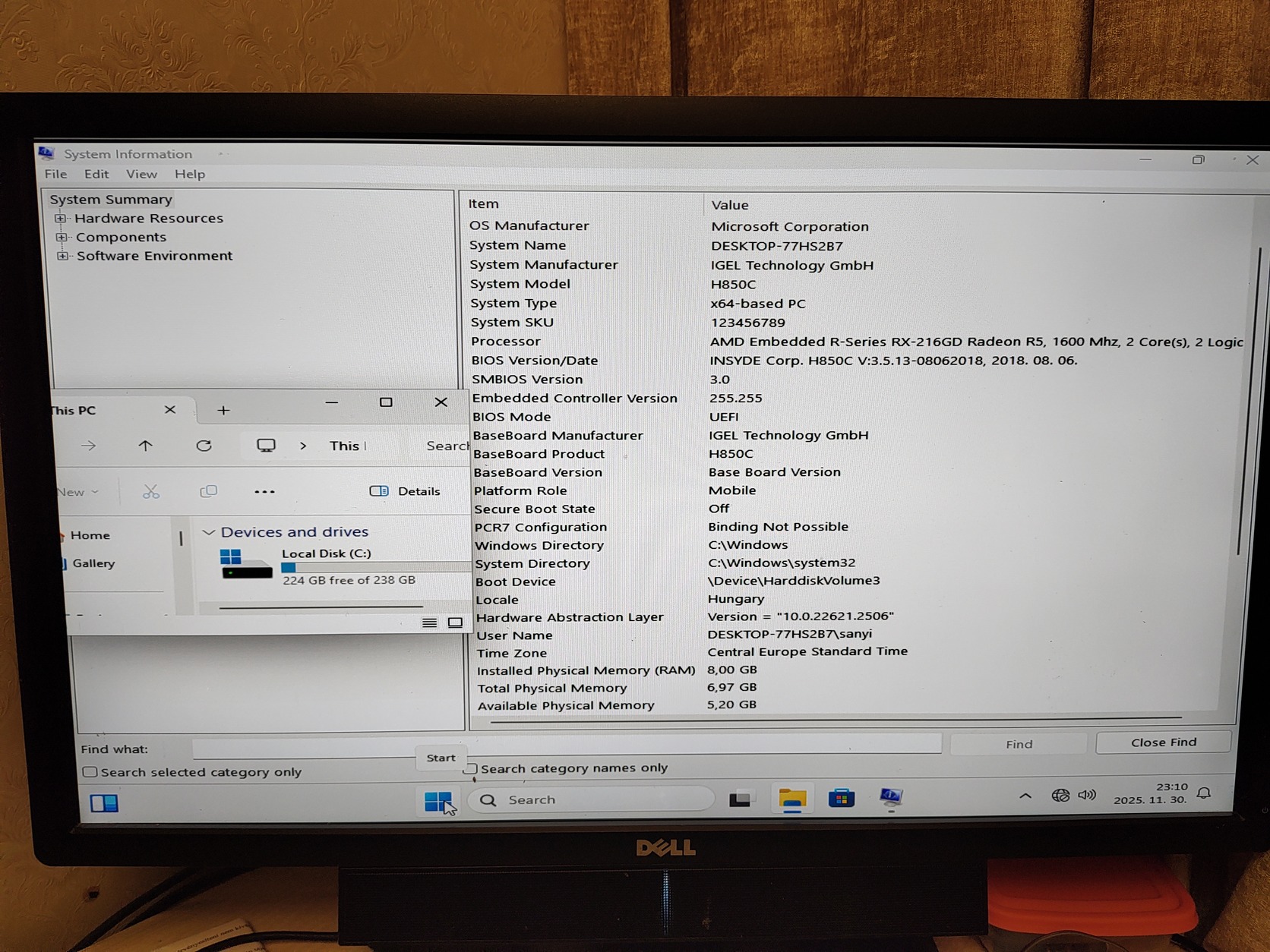This screenshot has height=952, width=1270.
Task: Toggle Search category names only checkbox
Action: click(x=471, y=768)
